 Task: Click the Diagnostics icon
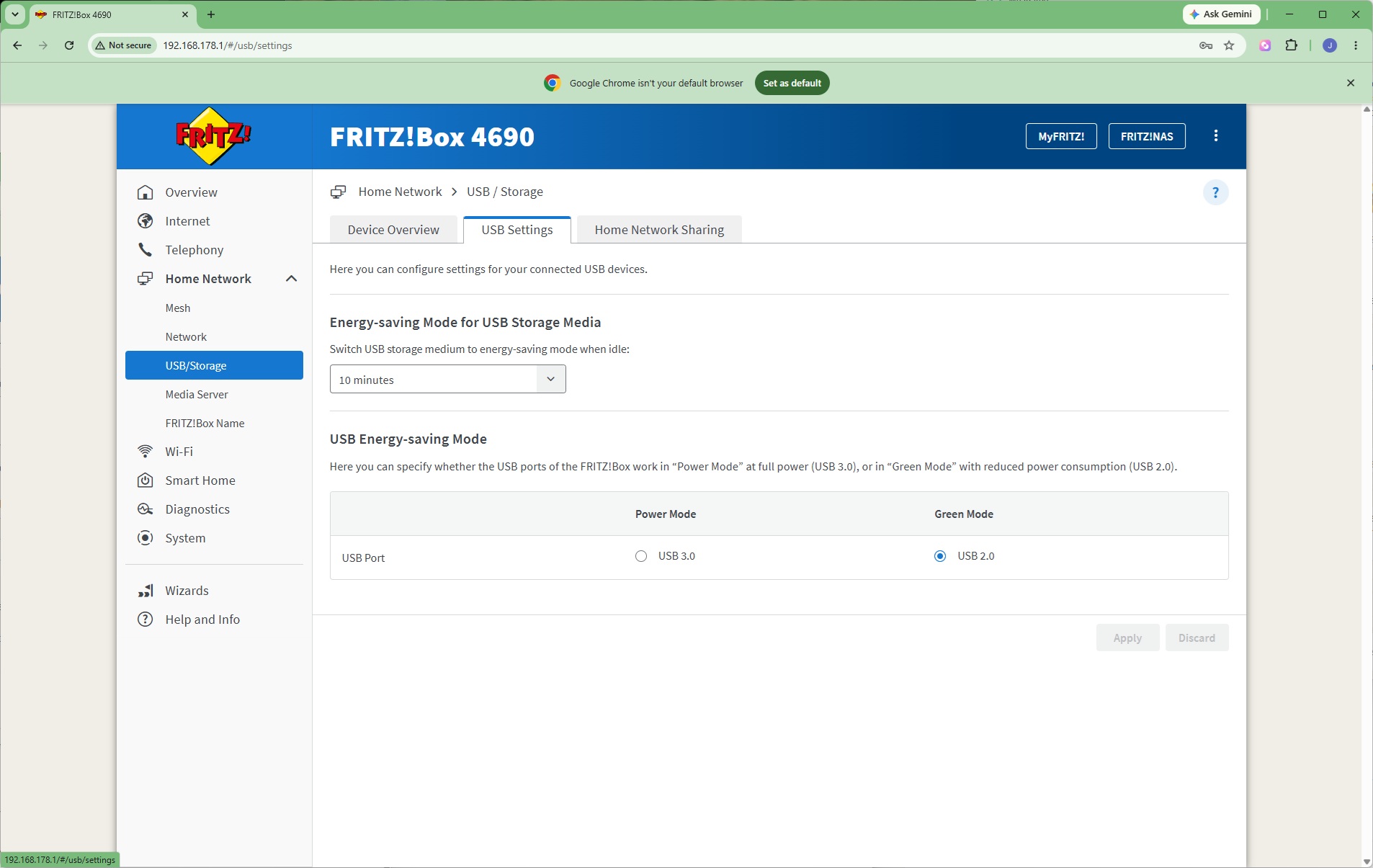tap(146, 509)
